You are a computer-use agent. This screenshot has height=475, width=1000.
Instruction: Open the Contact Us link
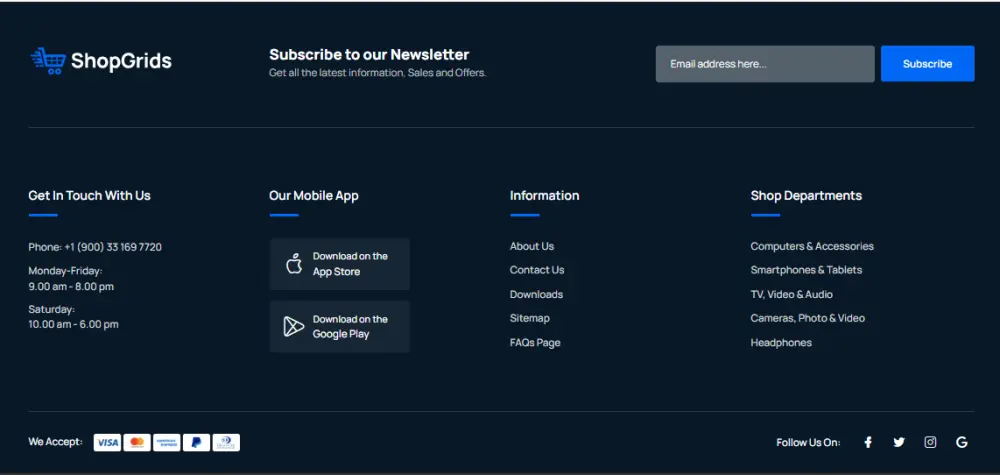tap(537, 270)
